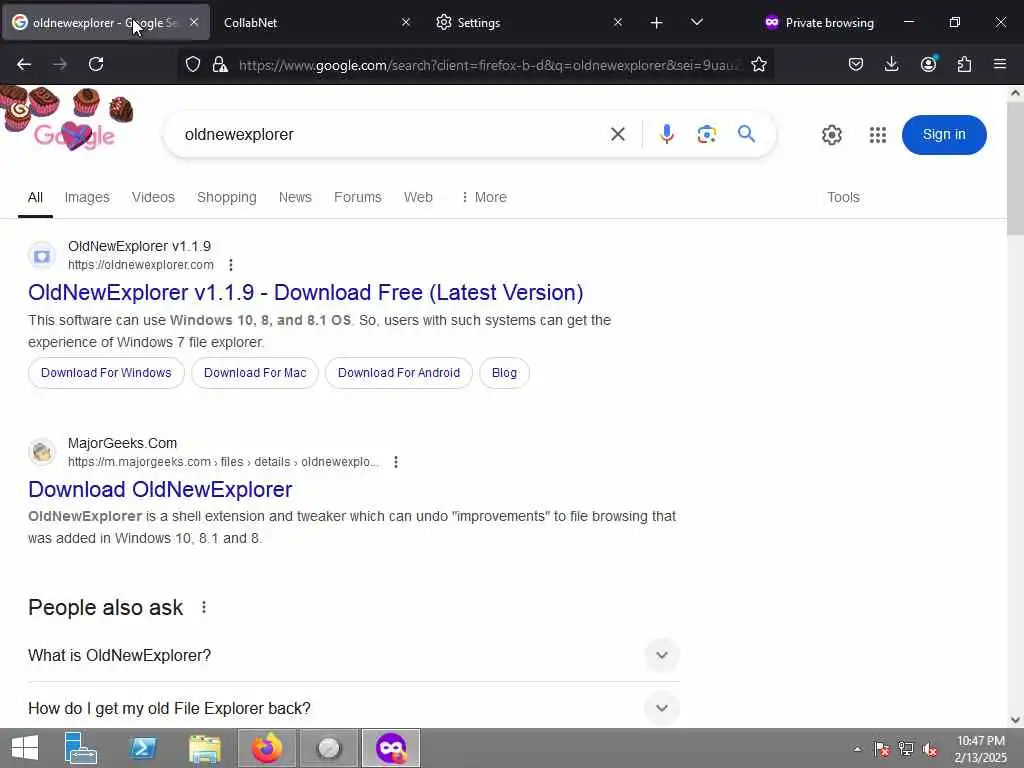Click the Blog sitelink chip

504,373
